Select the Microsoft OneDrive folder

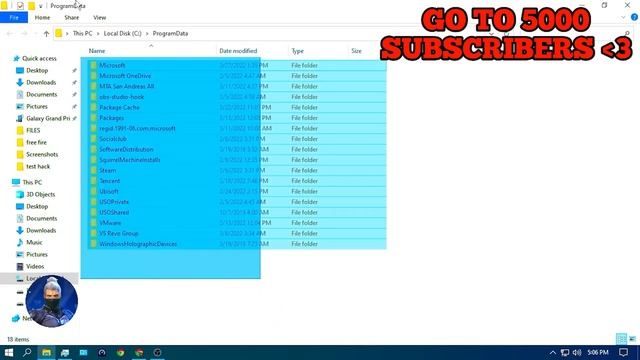(x=125, y=76)
